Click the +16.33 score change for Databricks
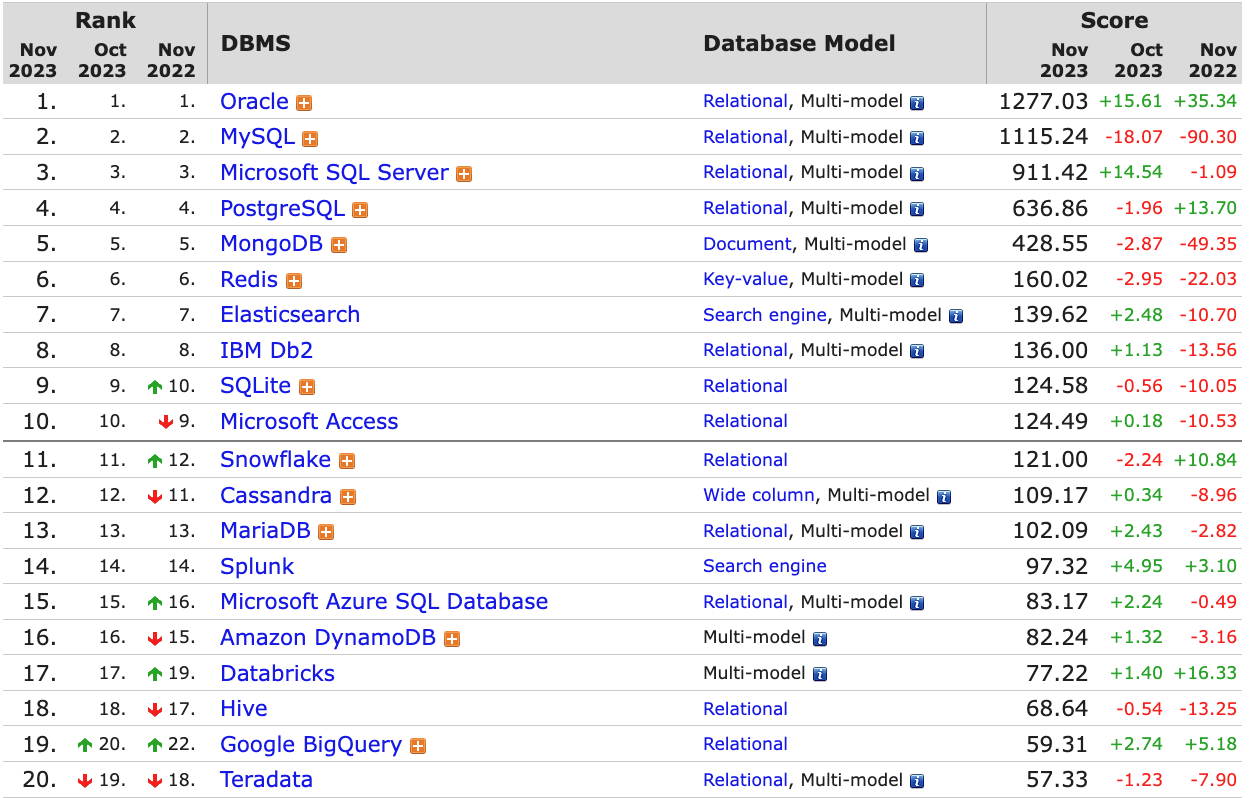 pos(1205,673)
